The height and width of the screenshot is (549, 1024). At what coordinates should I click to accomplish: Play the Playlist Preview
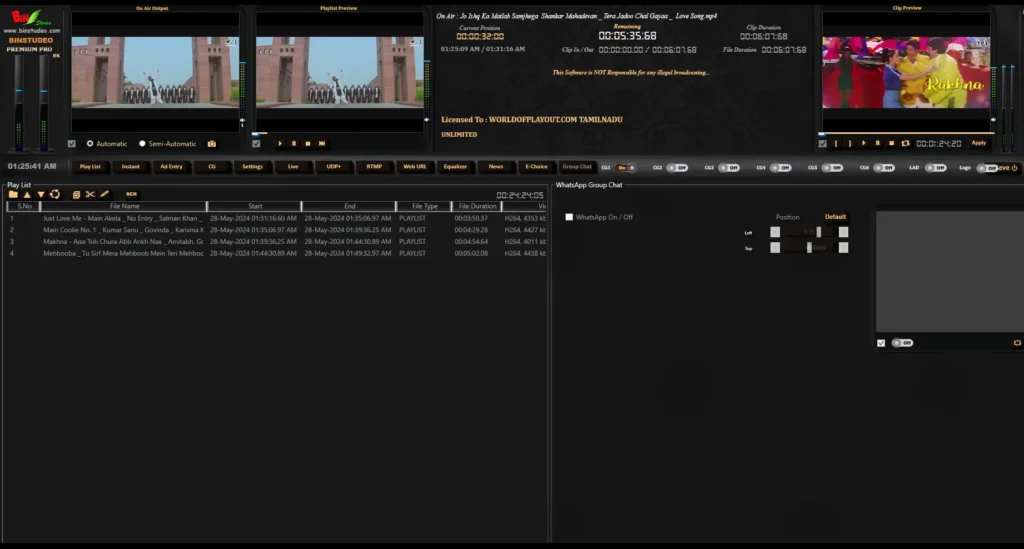click(x=280, y=144)
